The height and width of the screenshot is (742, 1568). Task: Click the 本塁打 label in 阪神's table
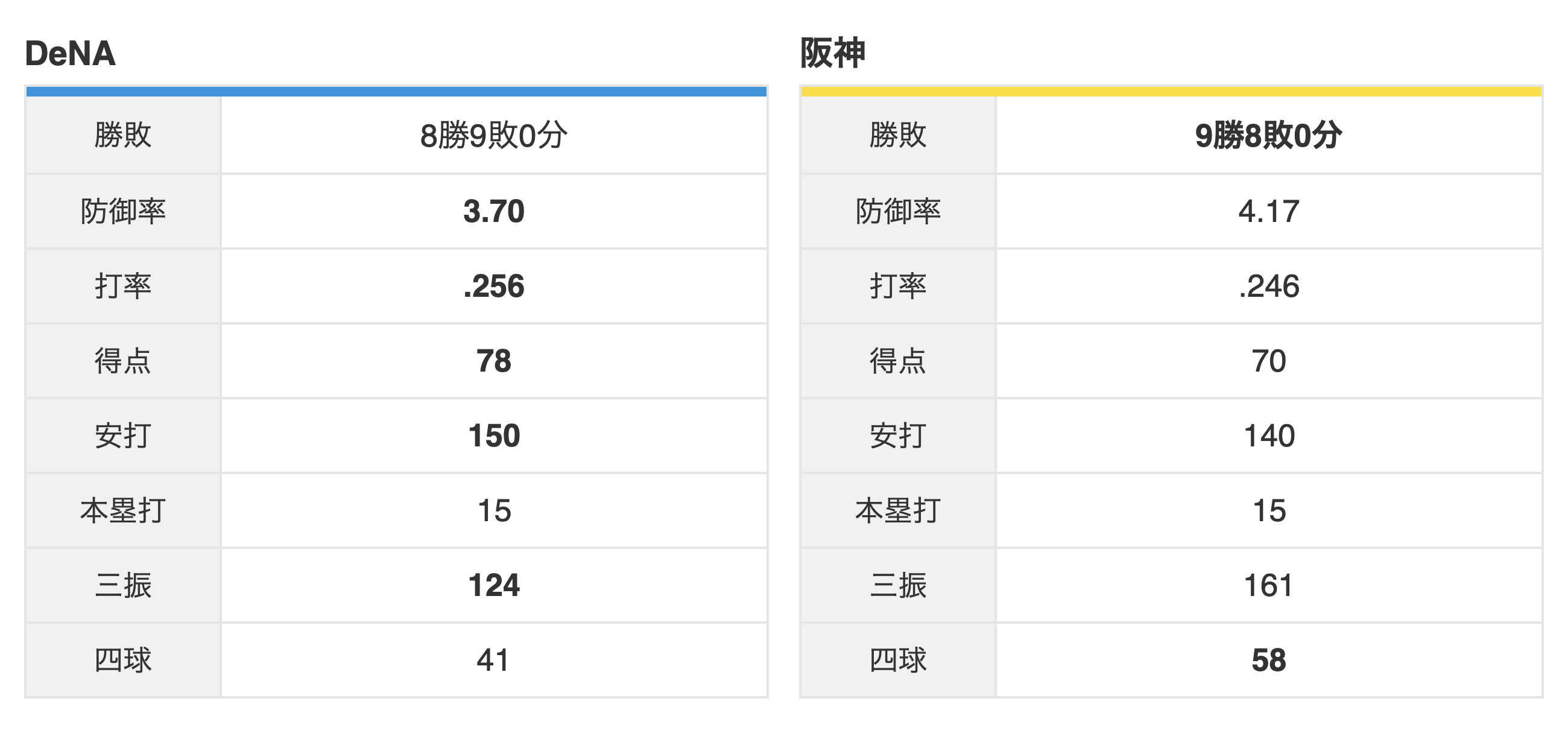898,511
